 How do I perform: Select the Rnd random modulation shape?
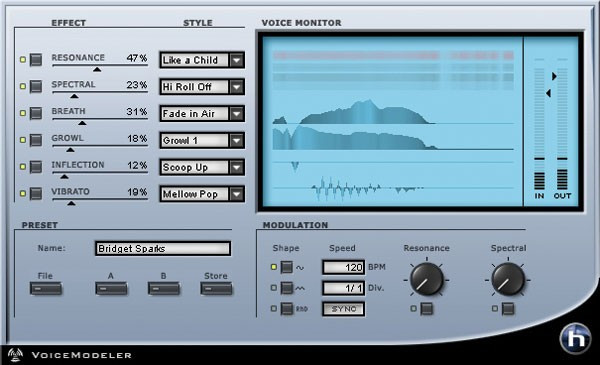point(287,308)
